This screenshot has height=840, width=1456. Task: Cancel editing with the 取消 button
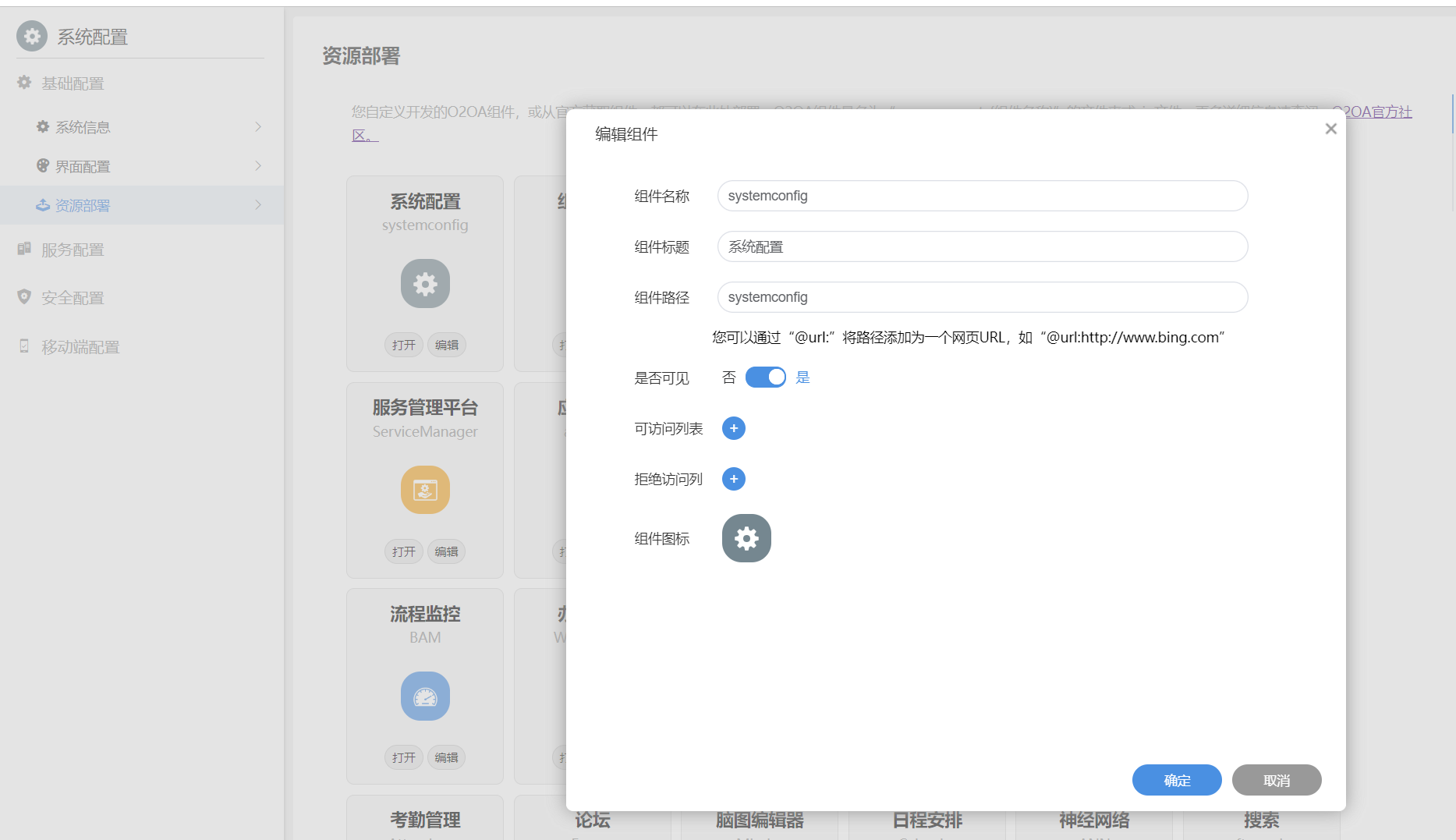(1276, 780)
